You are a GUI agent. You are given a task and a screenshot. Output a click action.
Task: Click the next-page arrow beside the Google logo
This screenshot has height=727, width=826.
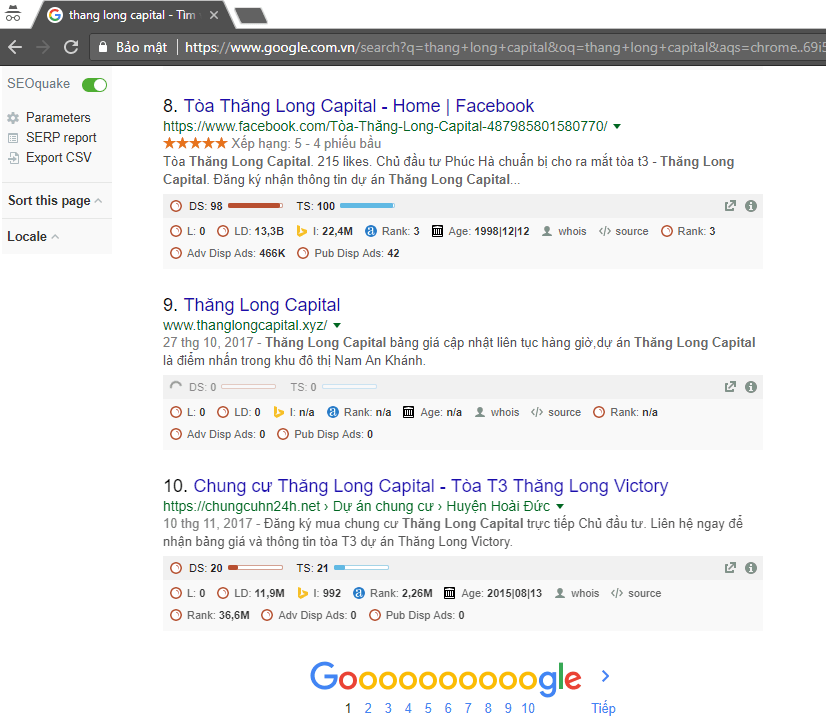point(605,676)
